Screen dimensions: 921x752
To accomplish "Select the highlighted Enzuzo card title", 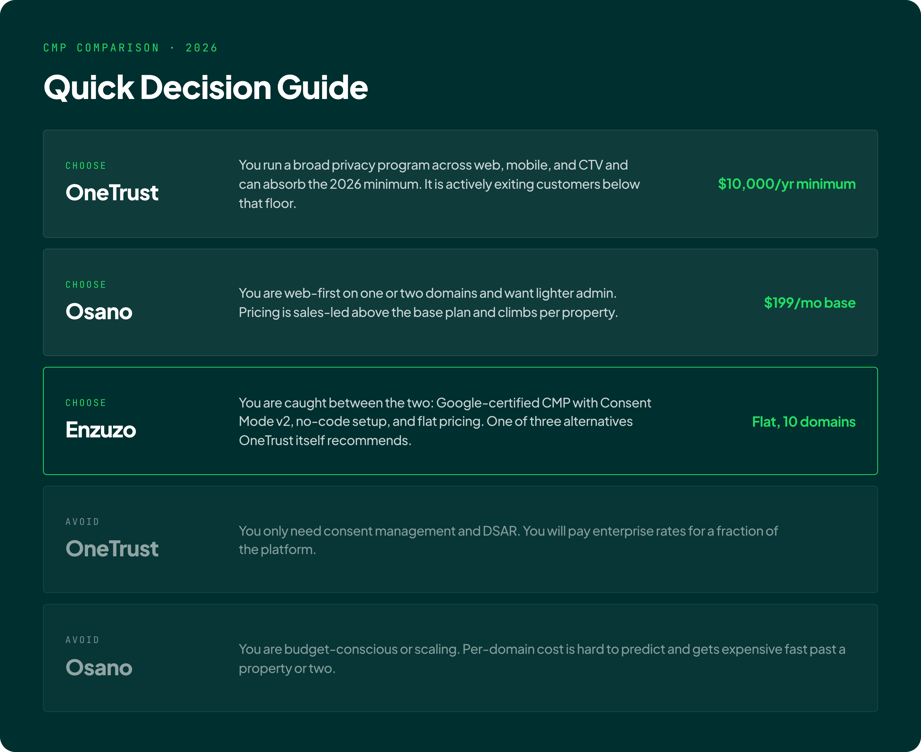I will point(101,429).
